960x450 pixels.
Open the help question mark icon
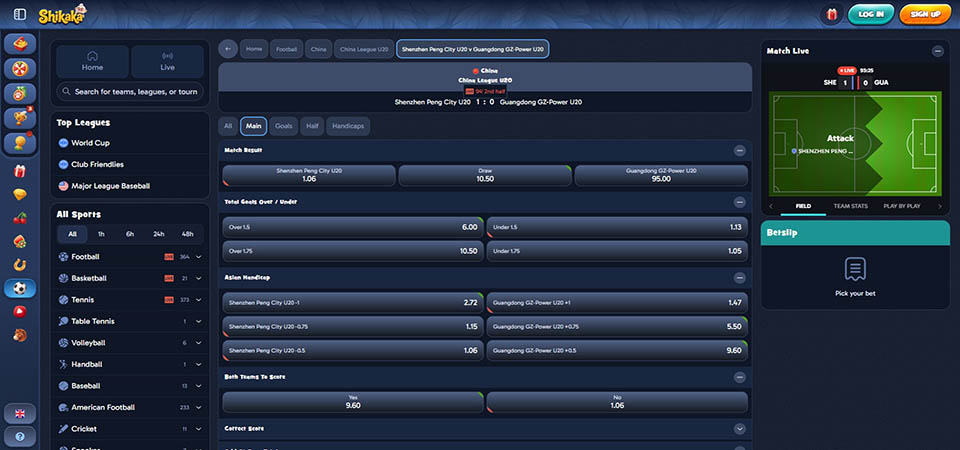point(20,437)
